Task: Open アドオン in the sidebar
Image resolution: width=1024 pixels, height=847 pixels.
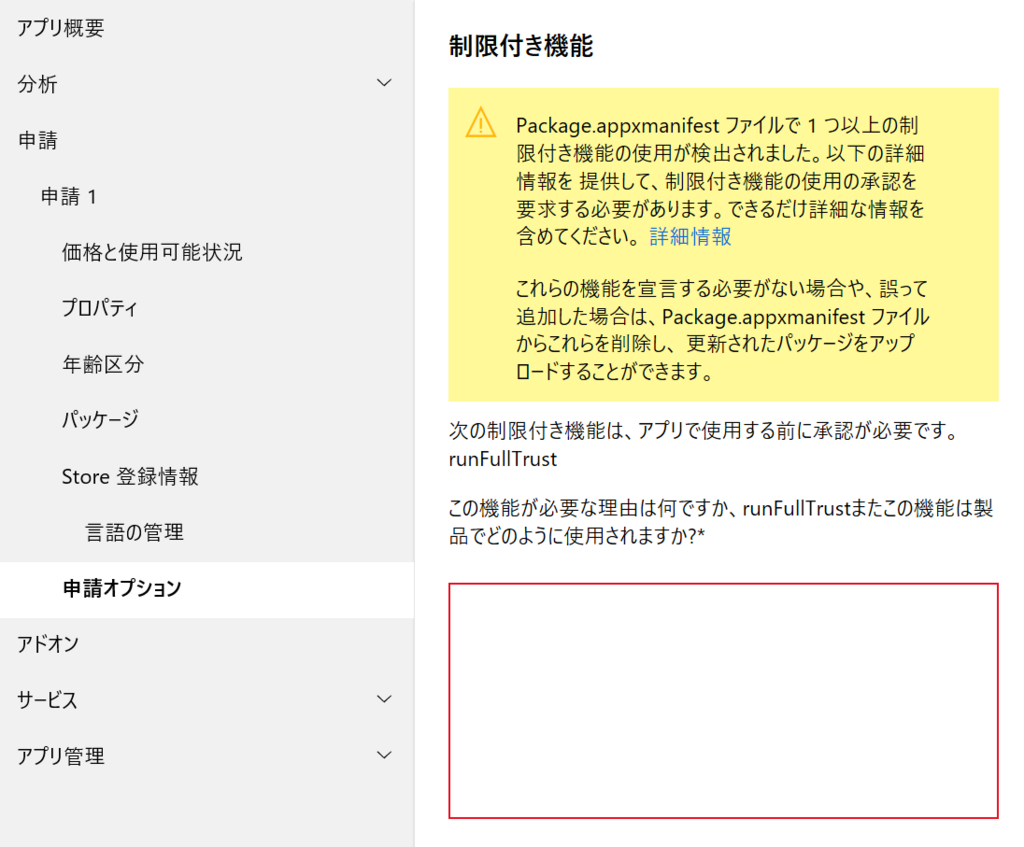Action: point(48,644)
